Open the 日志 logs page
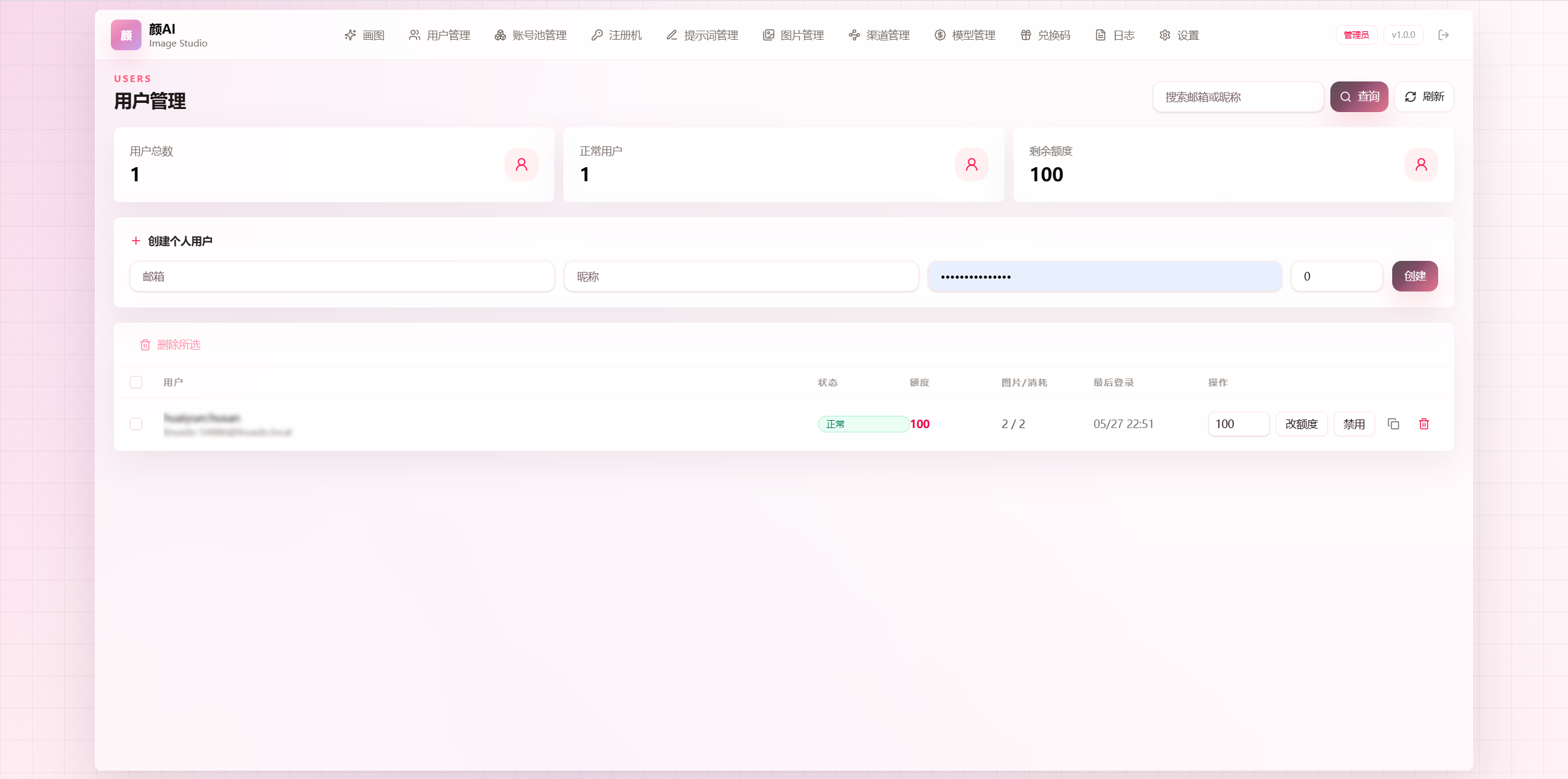1568x779 pixels. [1115, 35]
